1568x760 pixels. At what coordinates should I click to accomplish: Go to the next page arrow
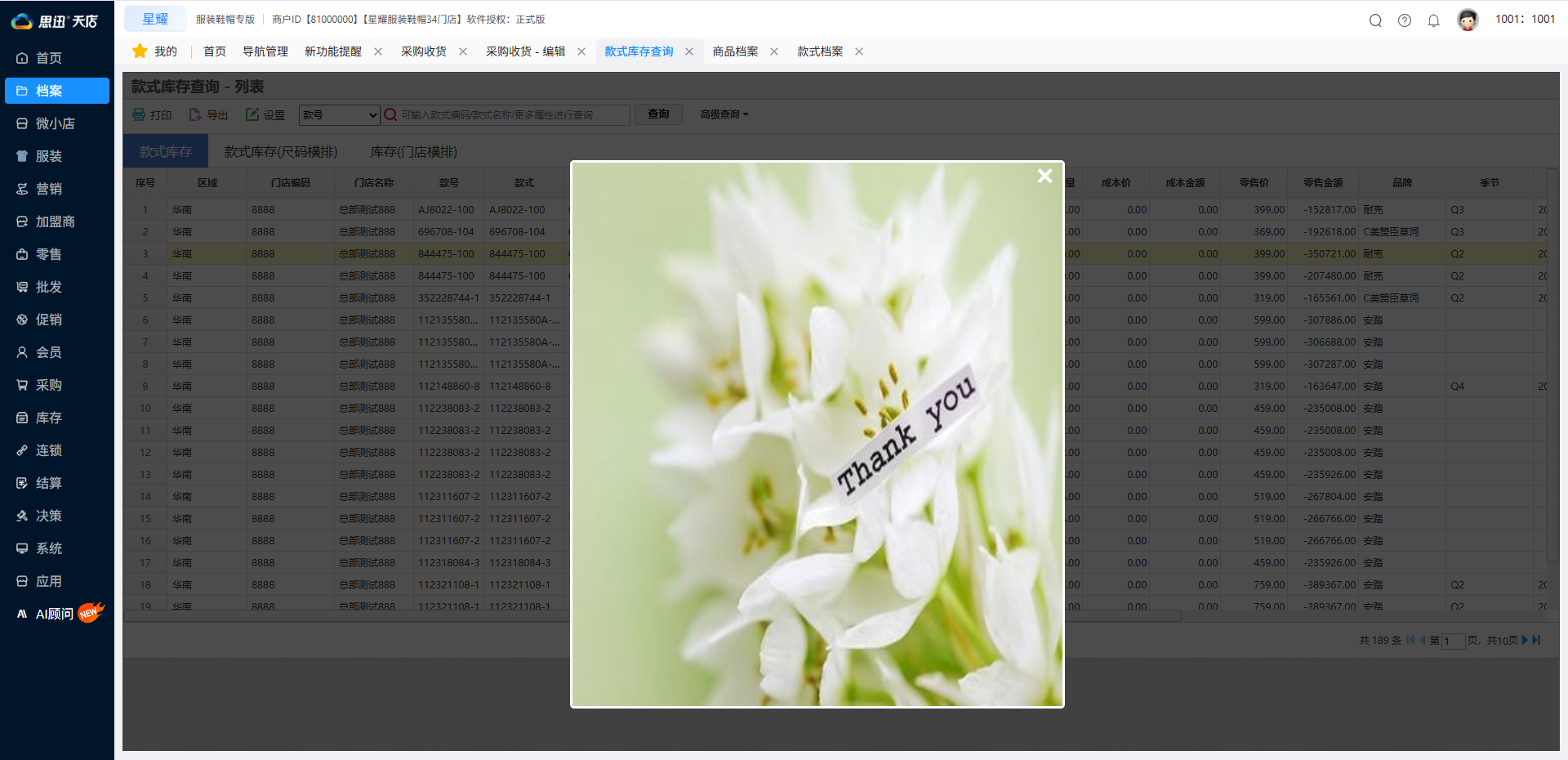[x=1524, y=641]
